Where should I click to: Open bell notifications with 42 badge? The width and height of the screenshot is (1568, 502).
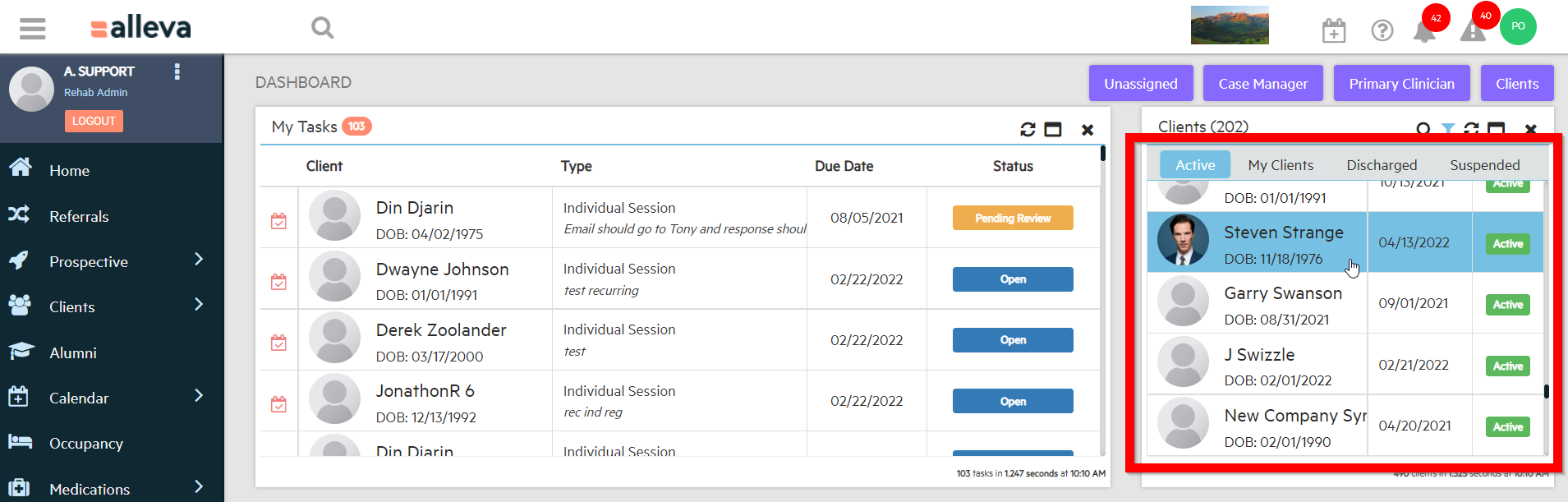click(x=1424, y=31)
